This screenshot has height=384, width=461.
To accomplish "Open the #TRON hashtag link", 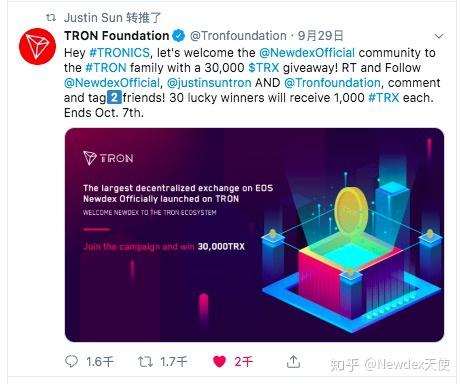I will (x=106, y=68).
